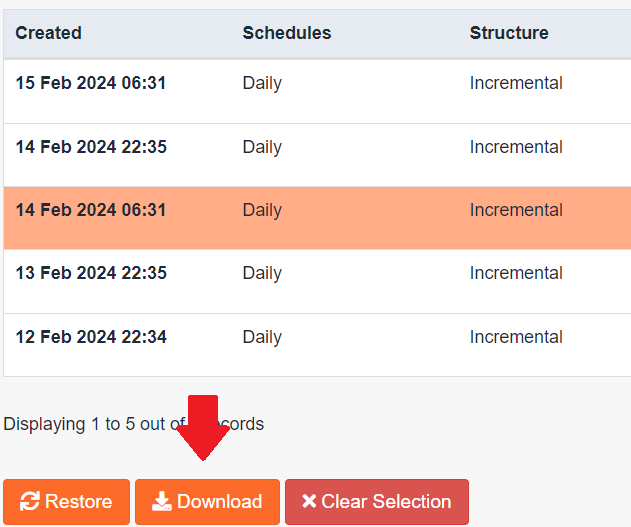Click Daily in the 13 Feb row

[262, 273]
